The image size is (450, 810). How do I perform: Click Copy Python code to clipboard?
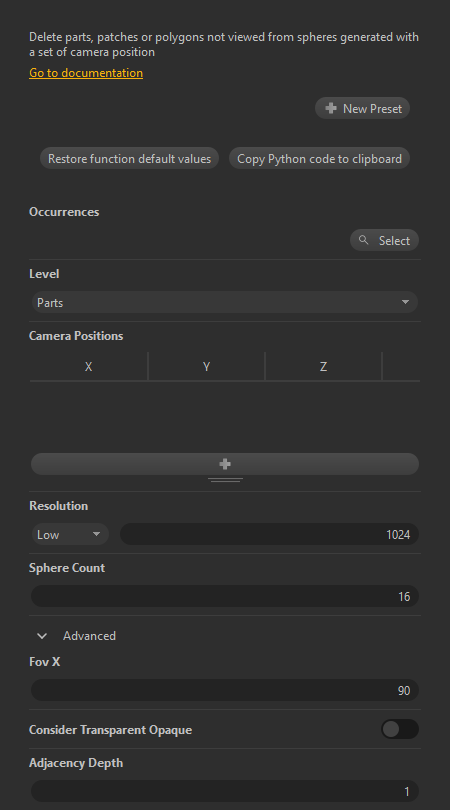pos(319,158)
